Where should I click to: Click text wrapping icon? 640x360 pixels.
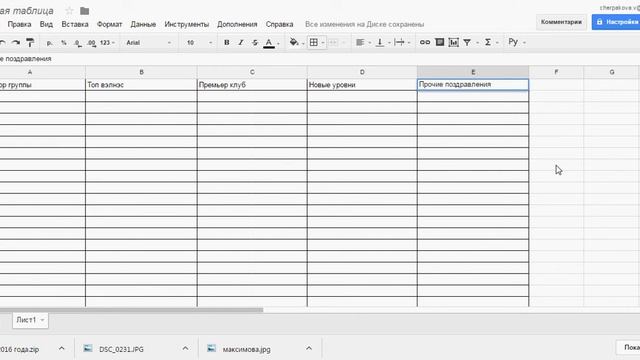point(399,42)
